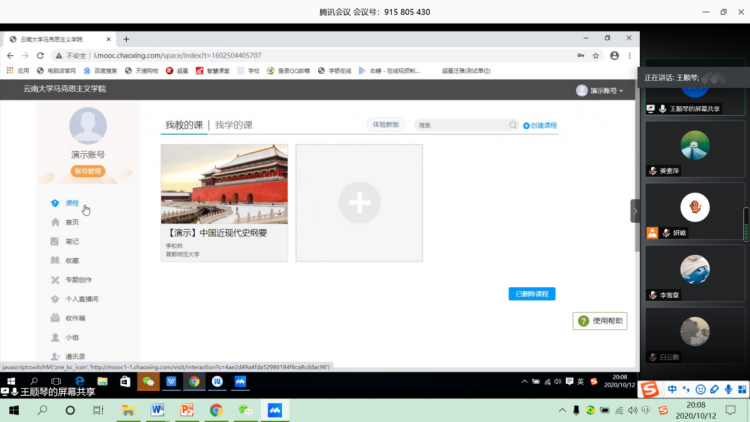Click 创建课程 link
The image size is (750, 422).
pos(541,125)
